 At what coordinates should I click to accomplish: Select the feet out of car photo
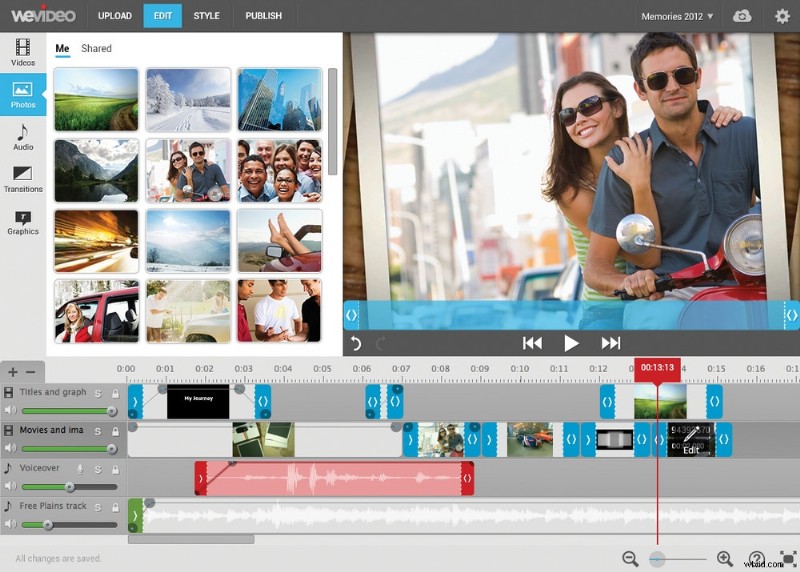280,241
